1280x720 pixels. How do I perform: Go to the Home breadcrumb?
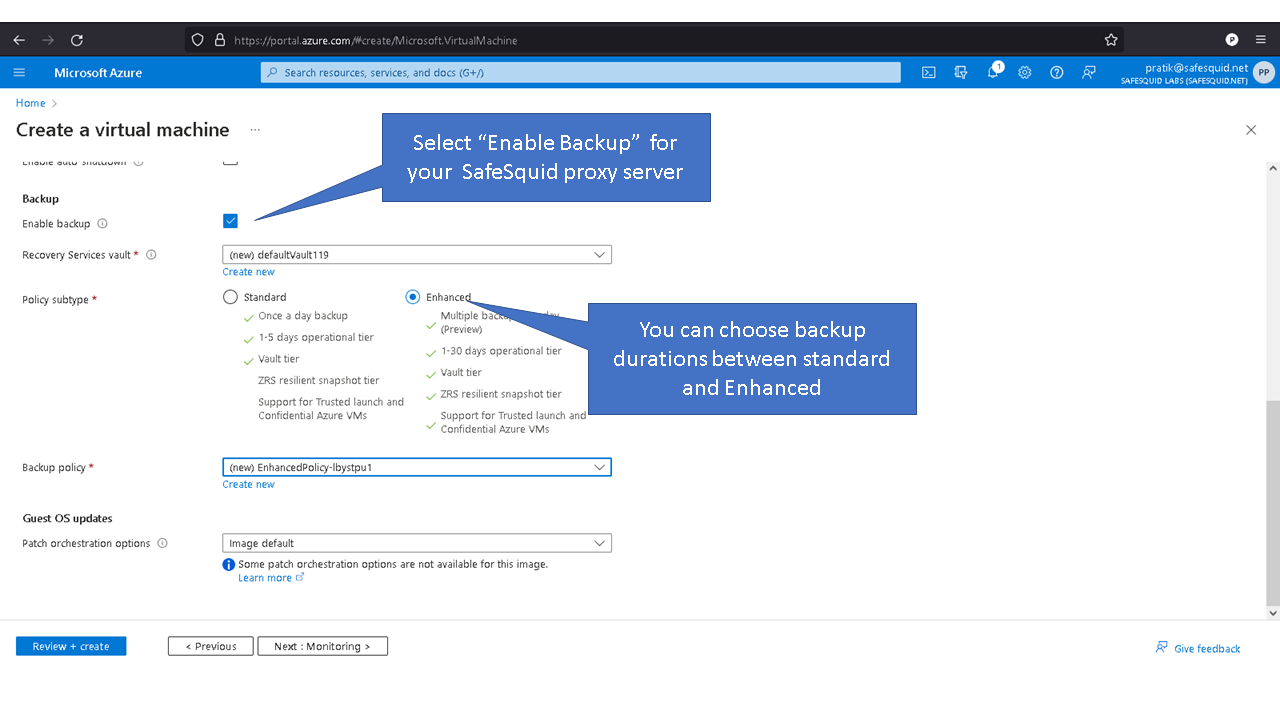[31, 103]
